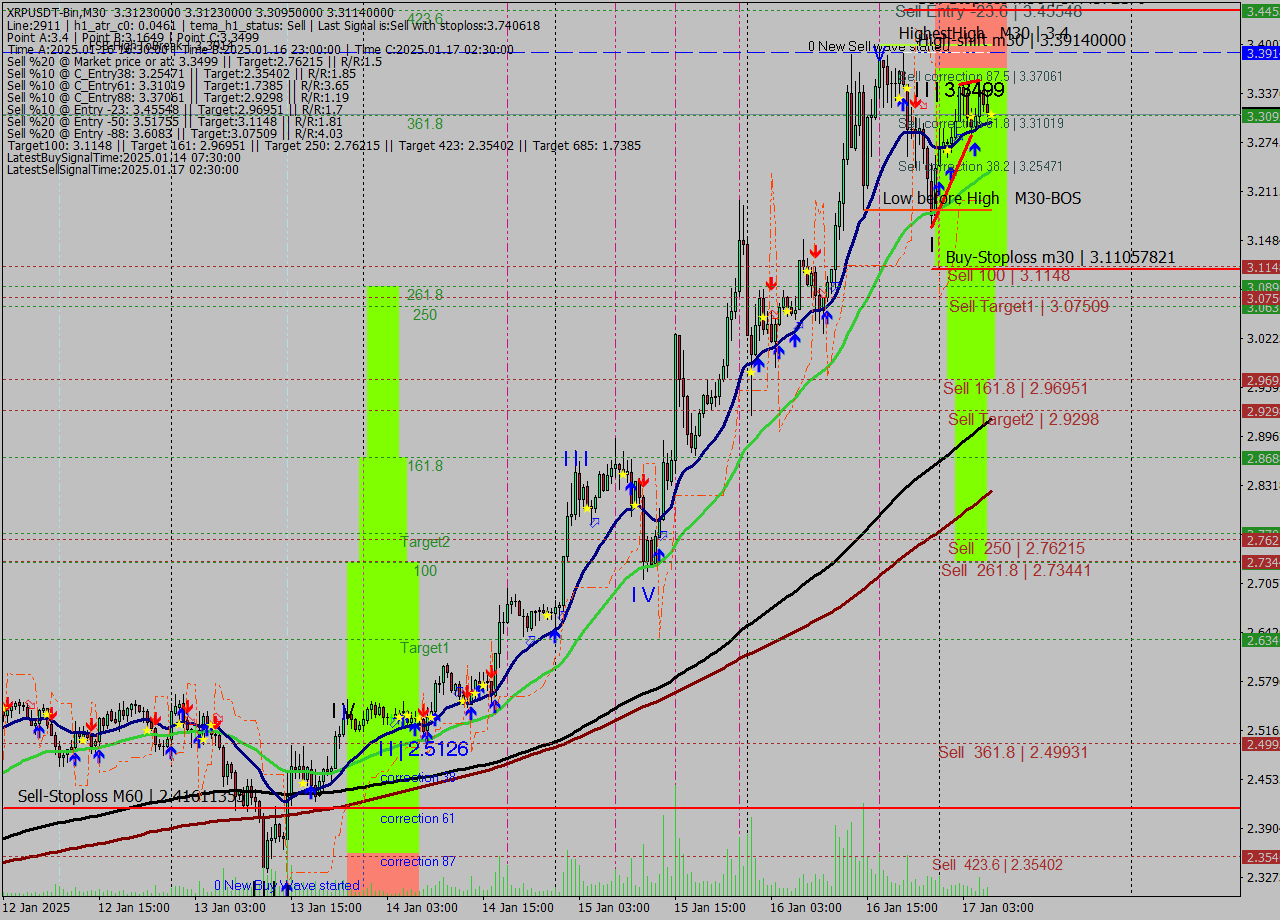Click the 'Sell 161.8 | 2.96951' label
Screen dimensions: 1280x920
click(1016, 388)
